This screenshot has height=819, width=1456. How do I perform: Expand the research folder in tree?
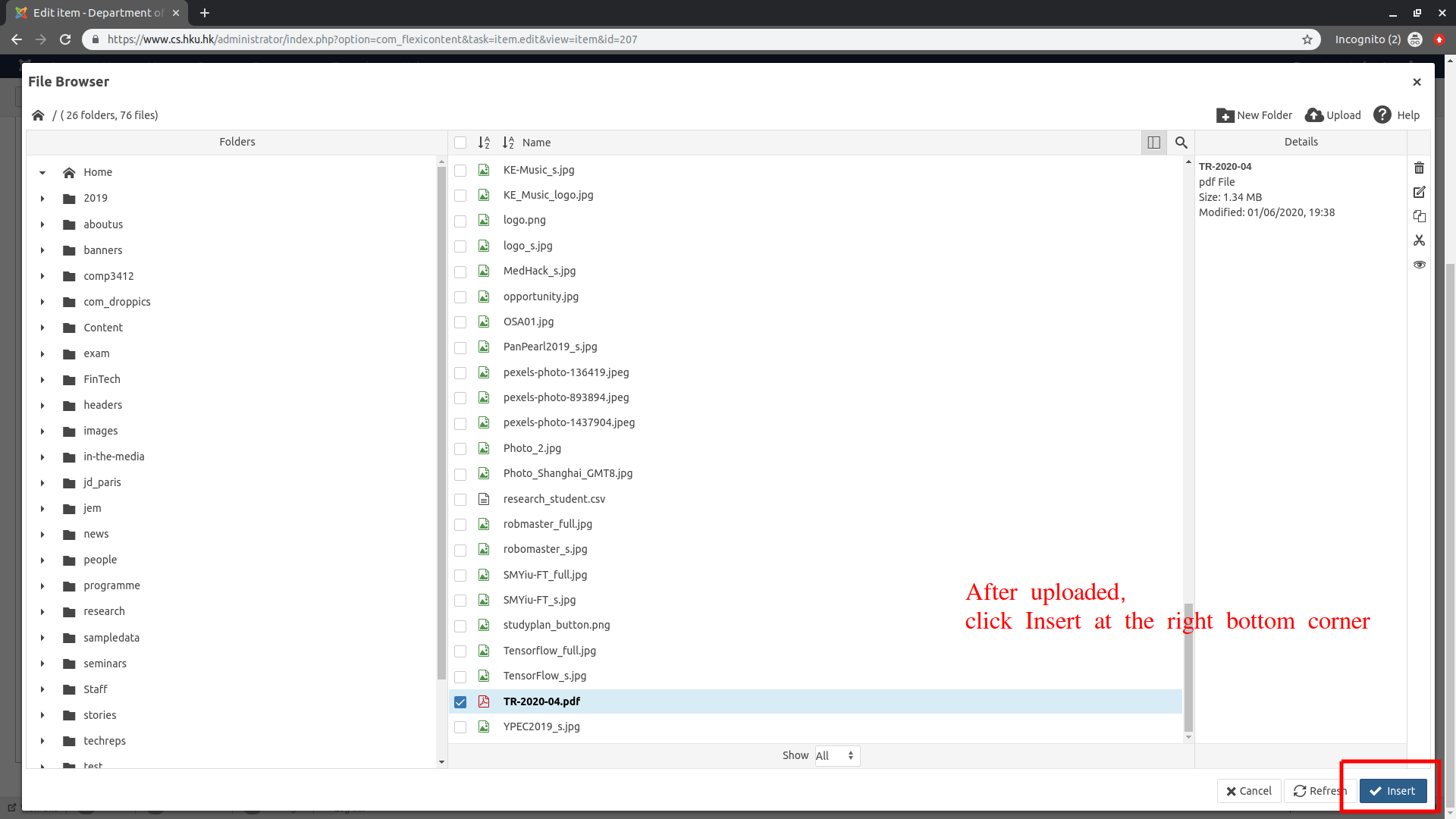41,611
